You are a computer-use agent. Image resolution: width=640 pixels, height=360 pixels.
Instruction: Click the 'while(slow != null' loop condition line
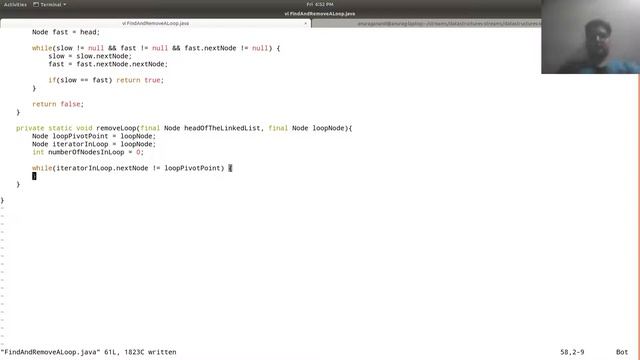coord(156,48)
